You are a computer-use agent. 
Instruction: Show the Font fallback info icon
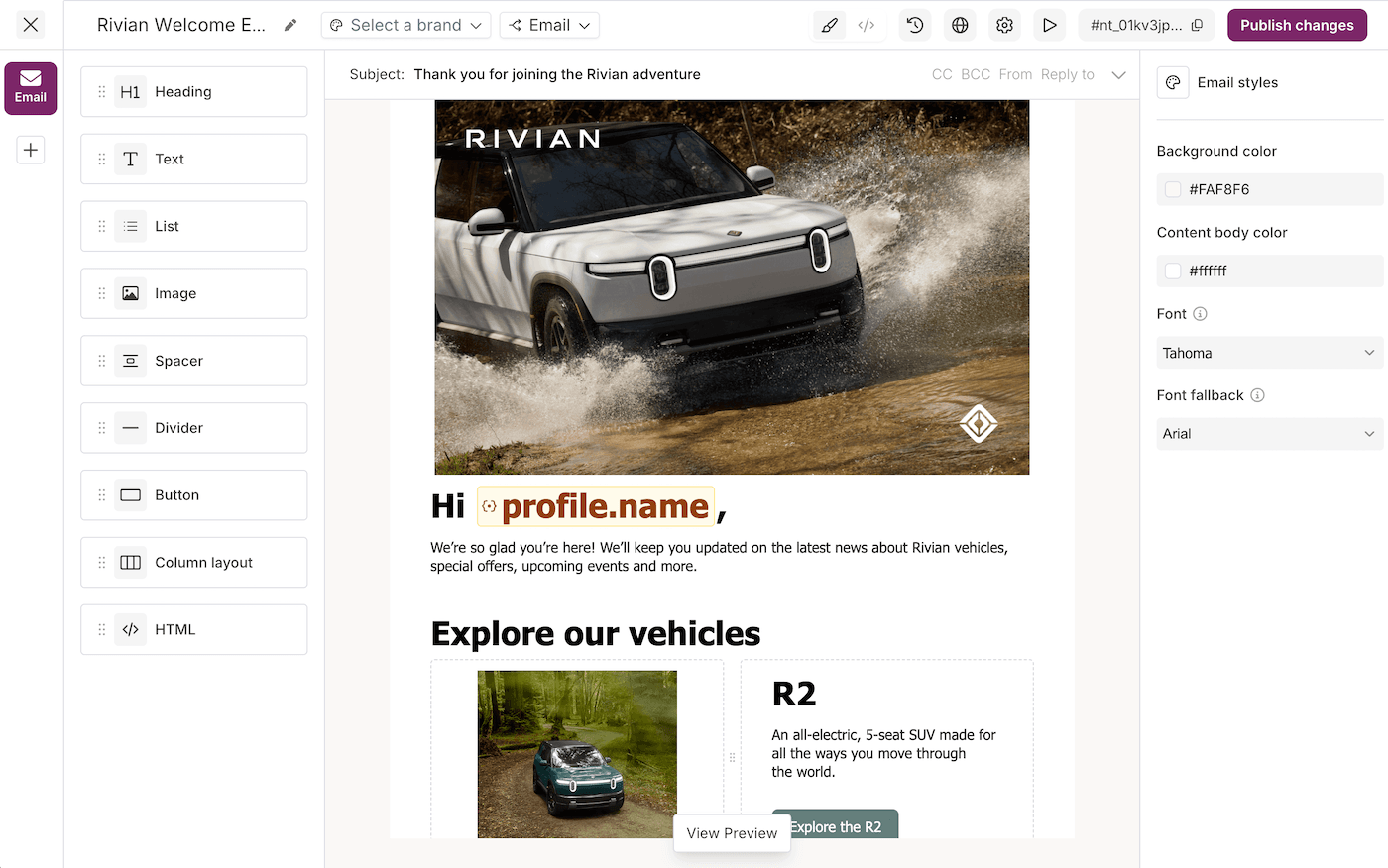pos(1257,395)
